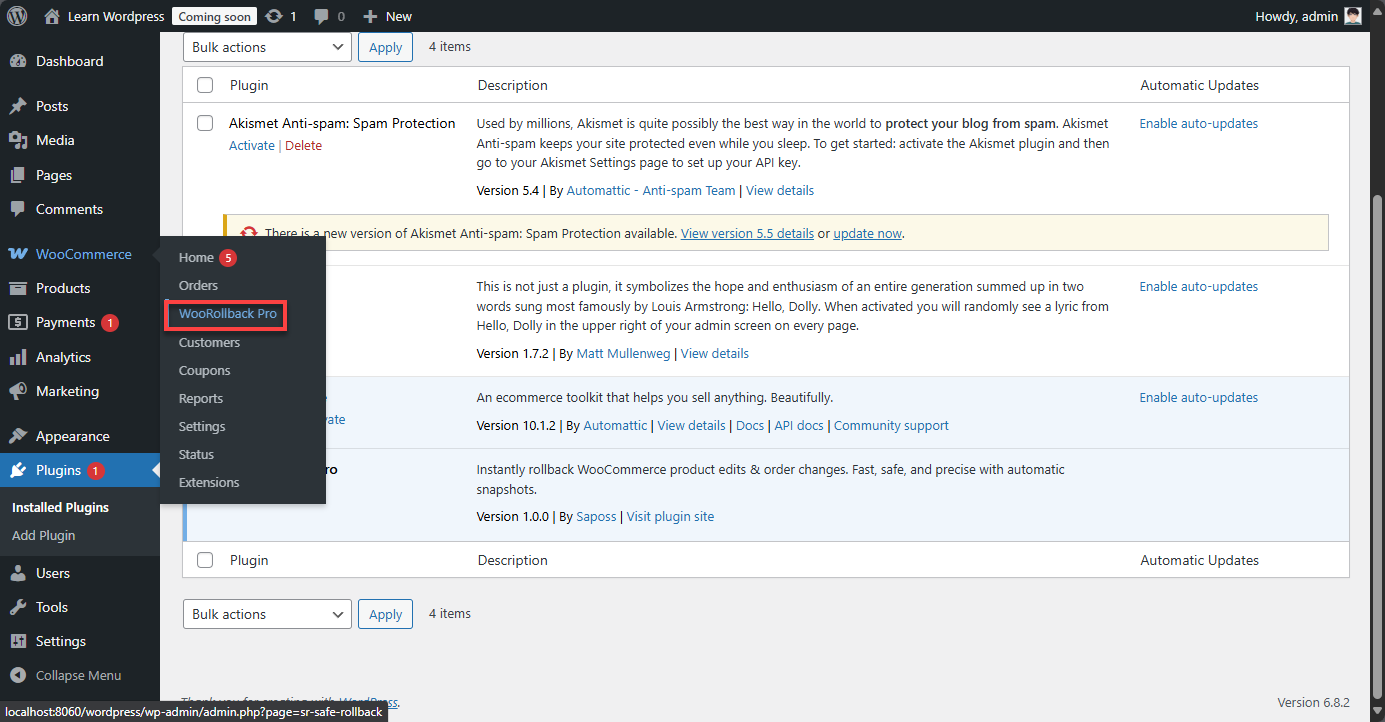Toggle select-all checkbox in table footer

tap(205, 560)
